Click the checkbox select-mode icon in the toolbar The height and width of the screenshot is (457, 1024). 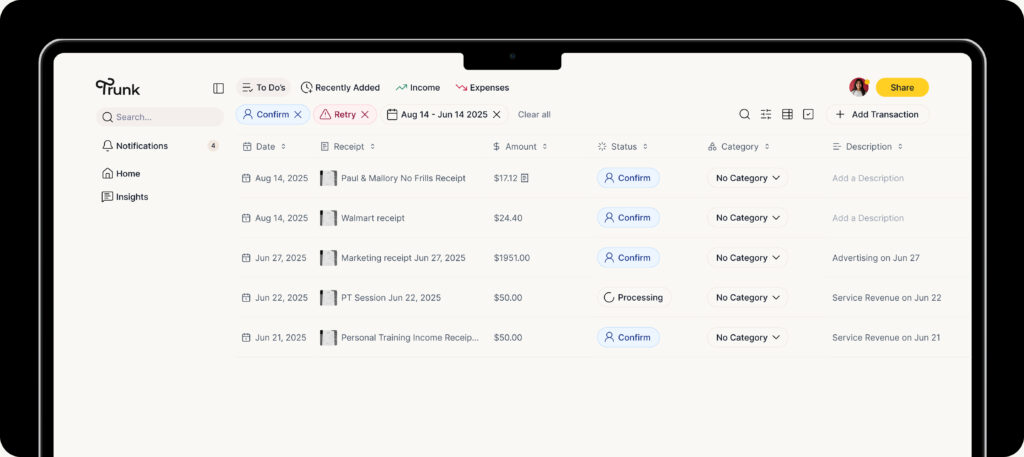tap(808, 114)
